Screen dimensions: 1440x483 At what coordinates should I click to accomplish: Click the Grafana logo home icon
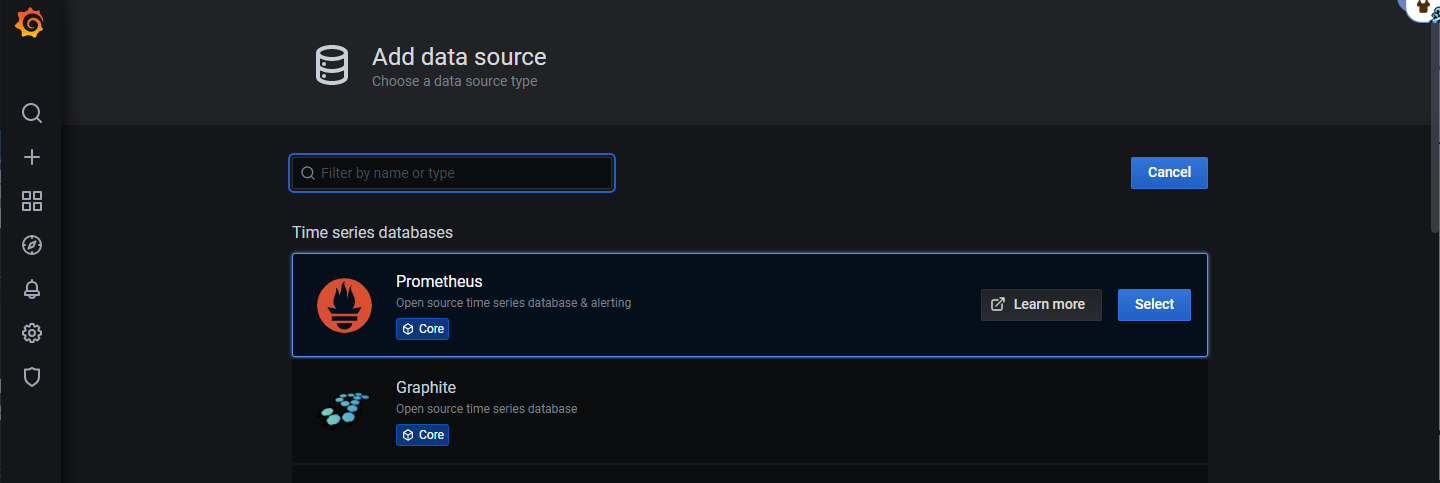30,23
